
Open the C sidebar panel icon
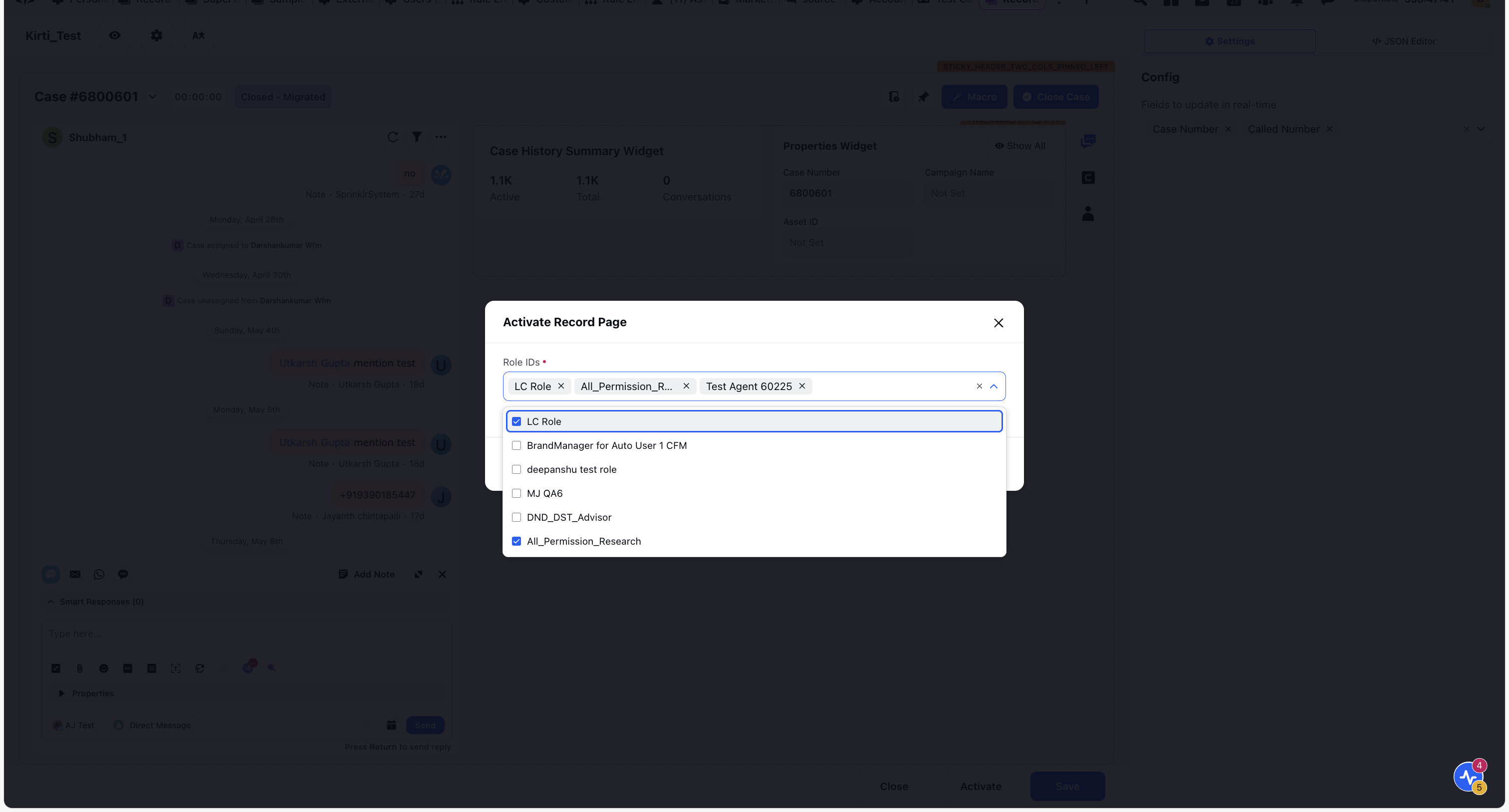pos(1088,178)
